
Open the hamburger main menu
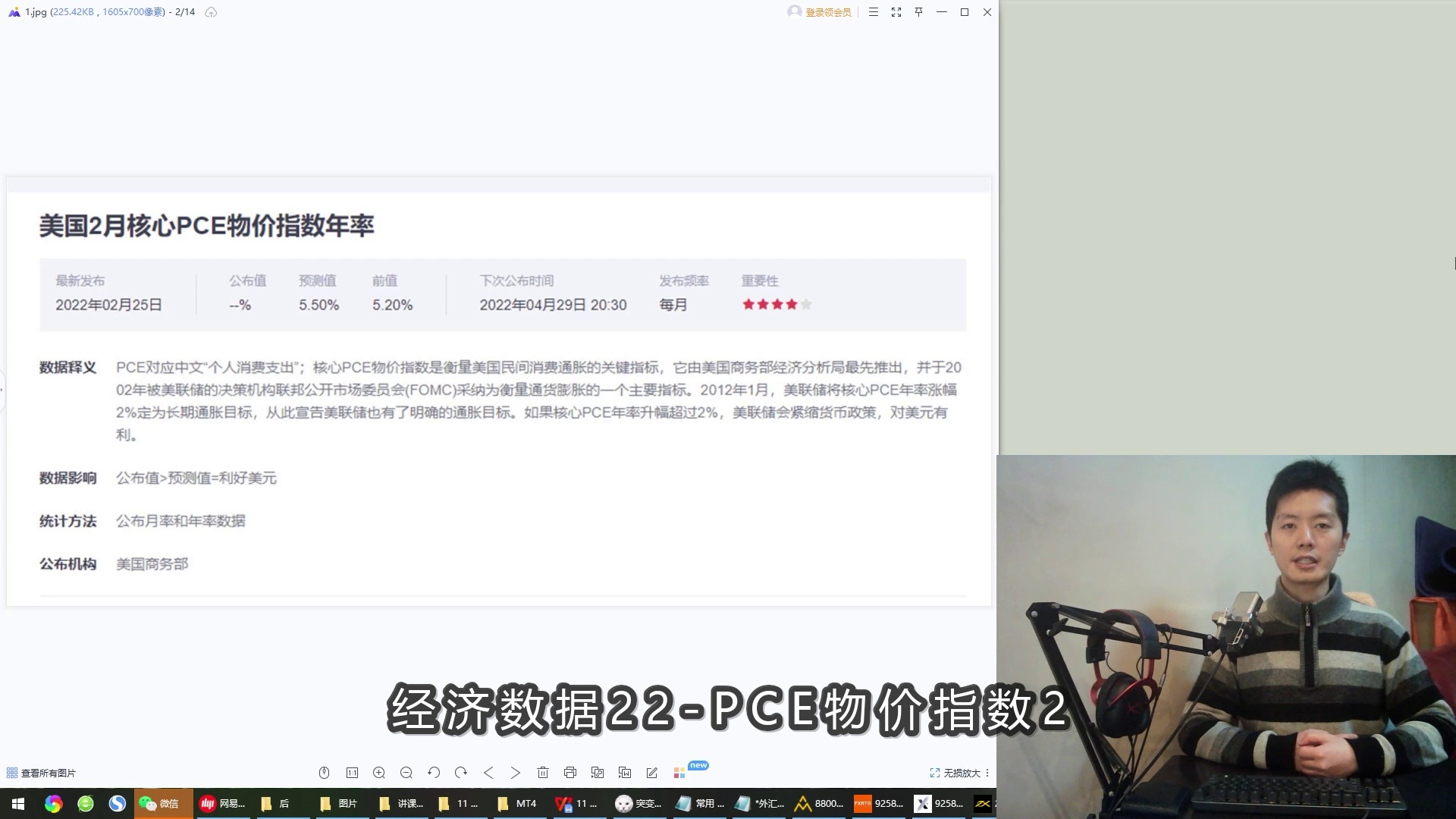click(874, 12)
